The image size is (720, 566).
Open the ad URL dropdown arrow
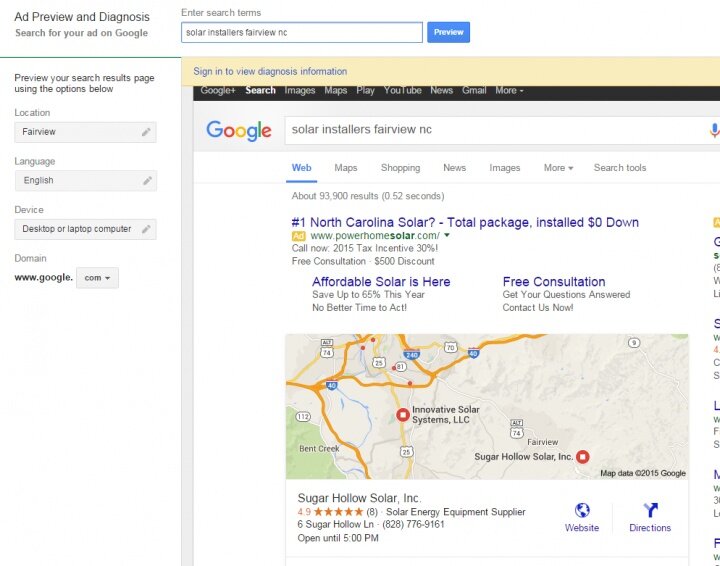click(447, 235)
